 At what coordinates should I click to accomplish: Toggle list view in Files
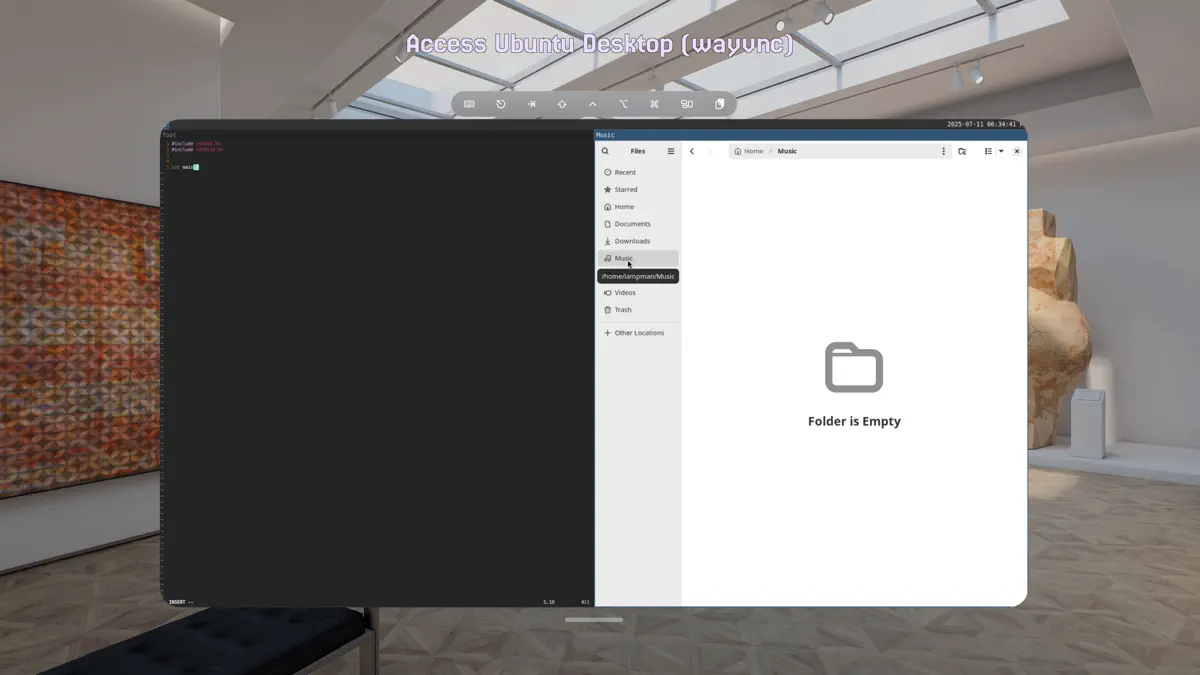coord(987,151)
